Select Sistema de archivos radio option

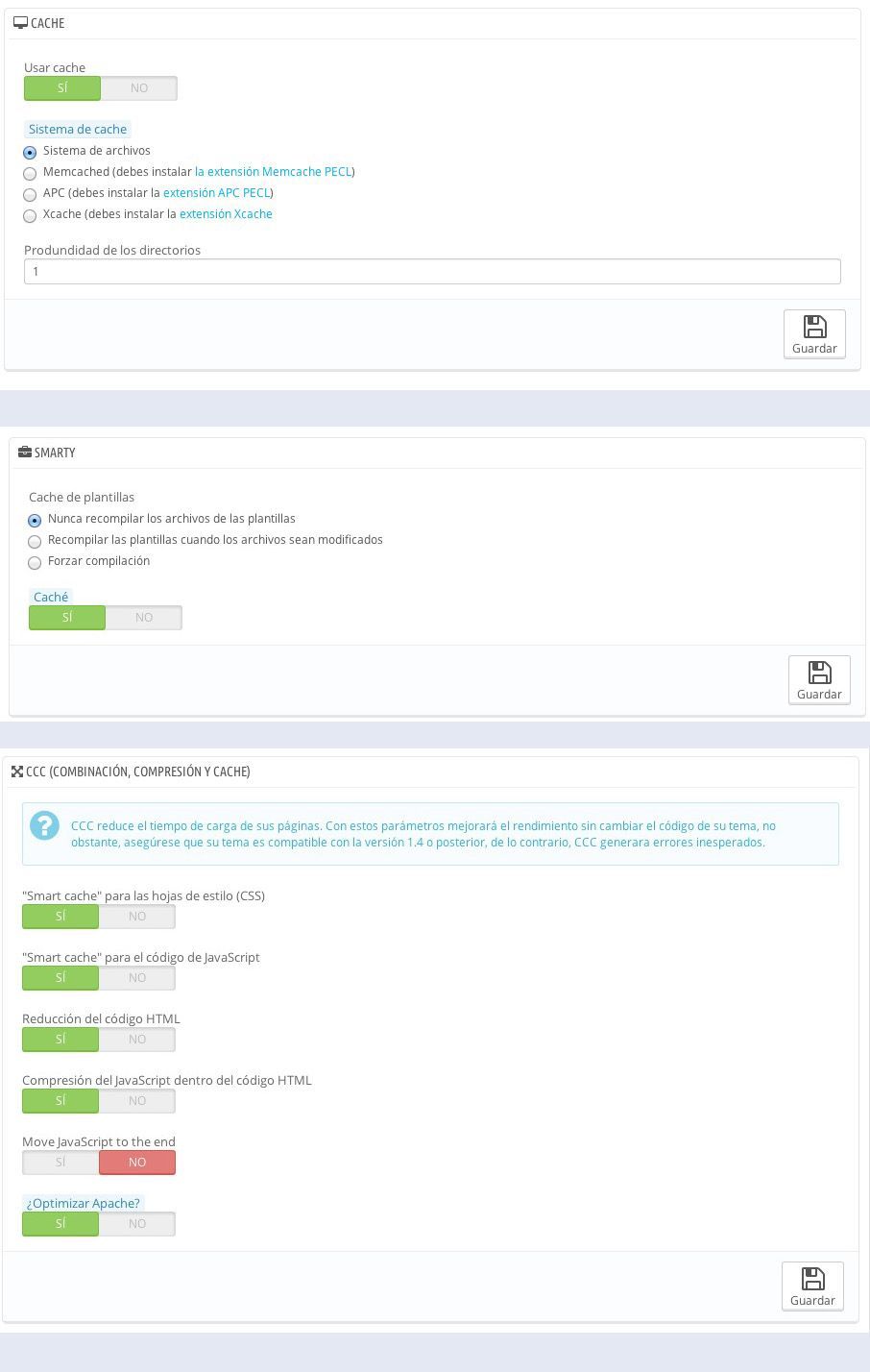(x=30, y=152)
